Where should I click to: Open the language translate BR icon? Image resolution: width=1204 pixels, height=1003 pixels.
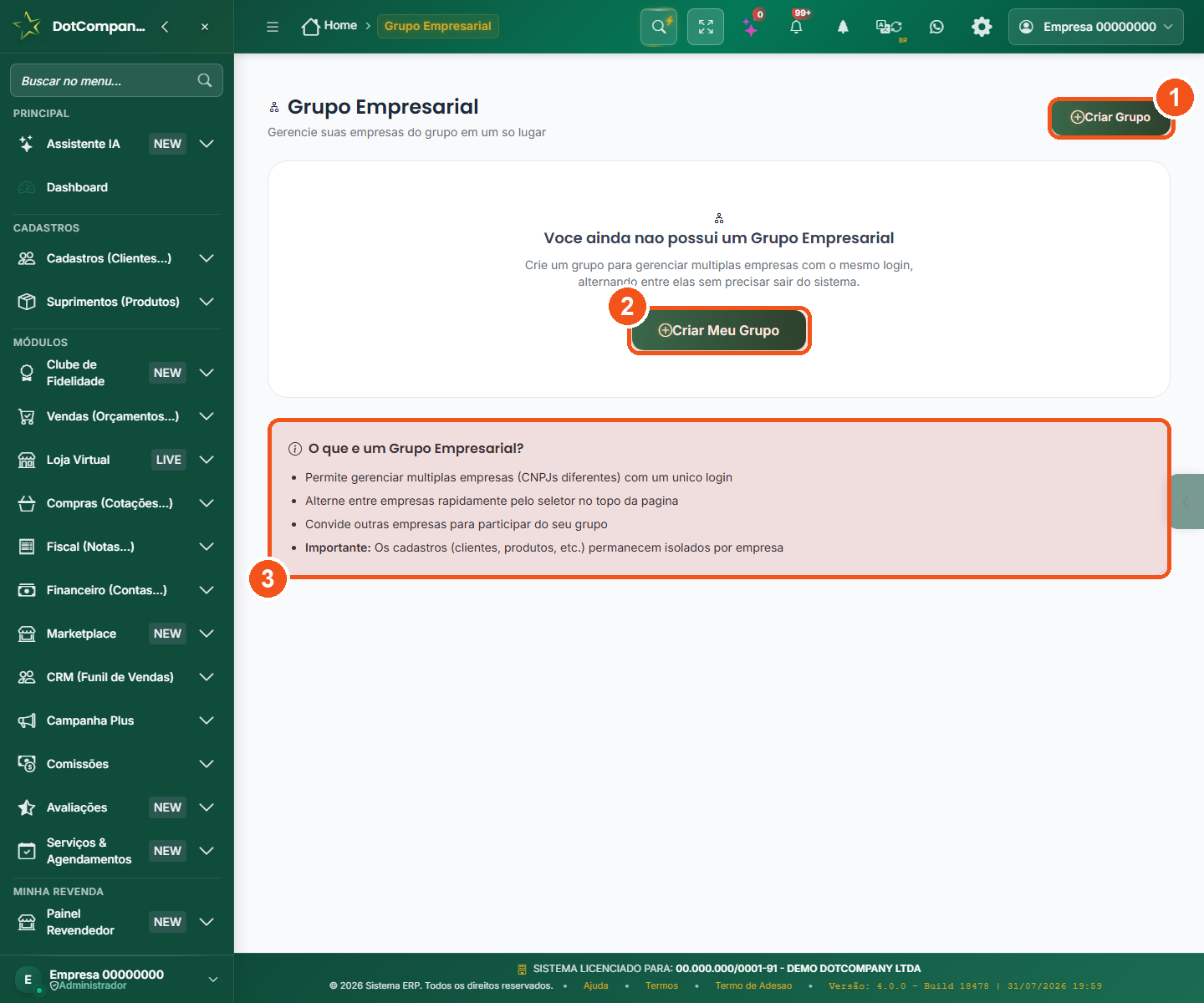pos(889,28)
